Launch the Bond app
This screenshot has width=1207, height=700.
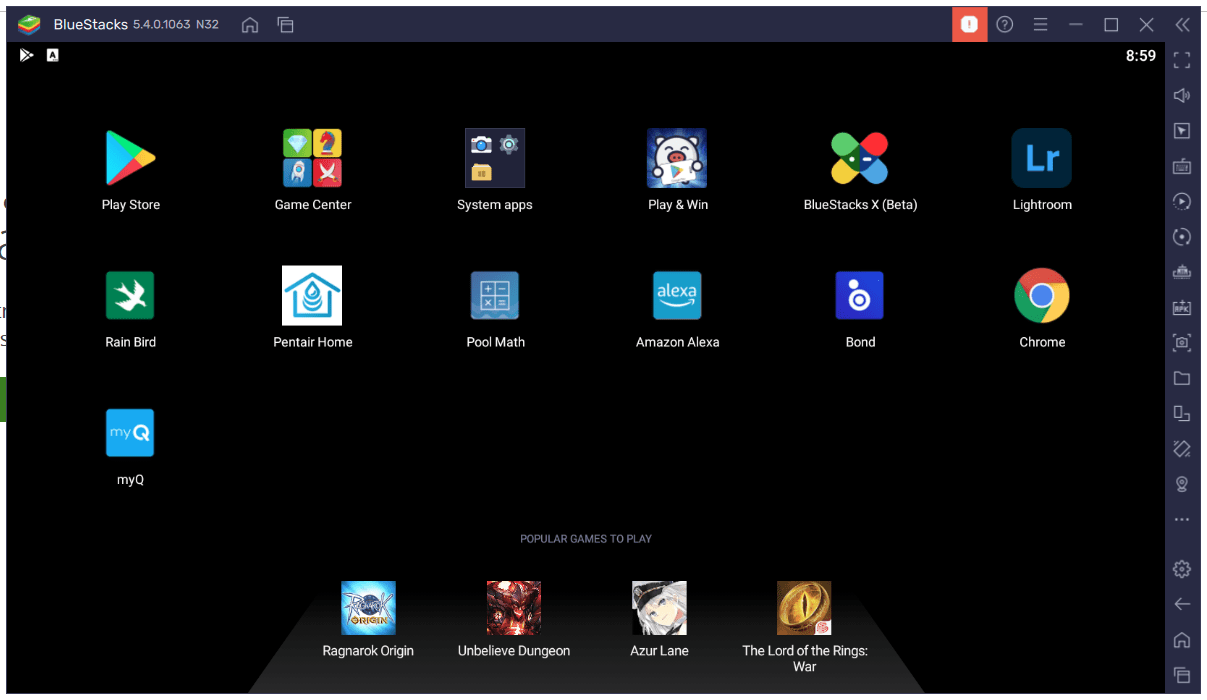(860, 295)
